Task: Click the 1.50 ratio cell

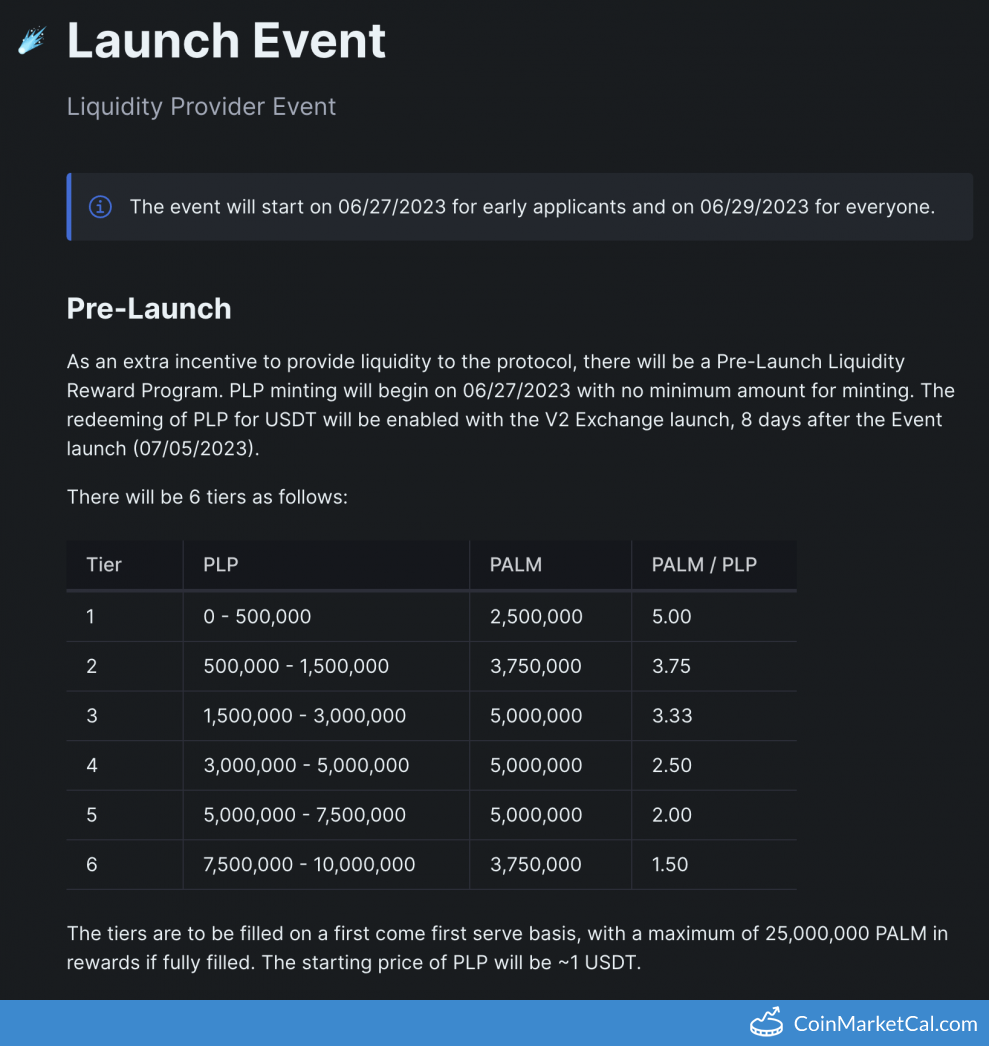Action: click(x=670, y=864)
